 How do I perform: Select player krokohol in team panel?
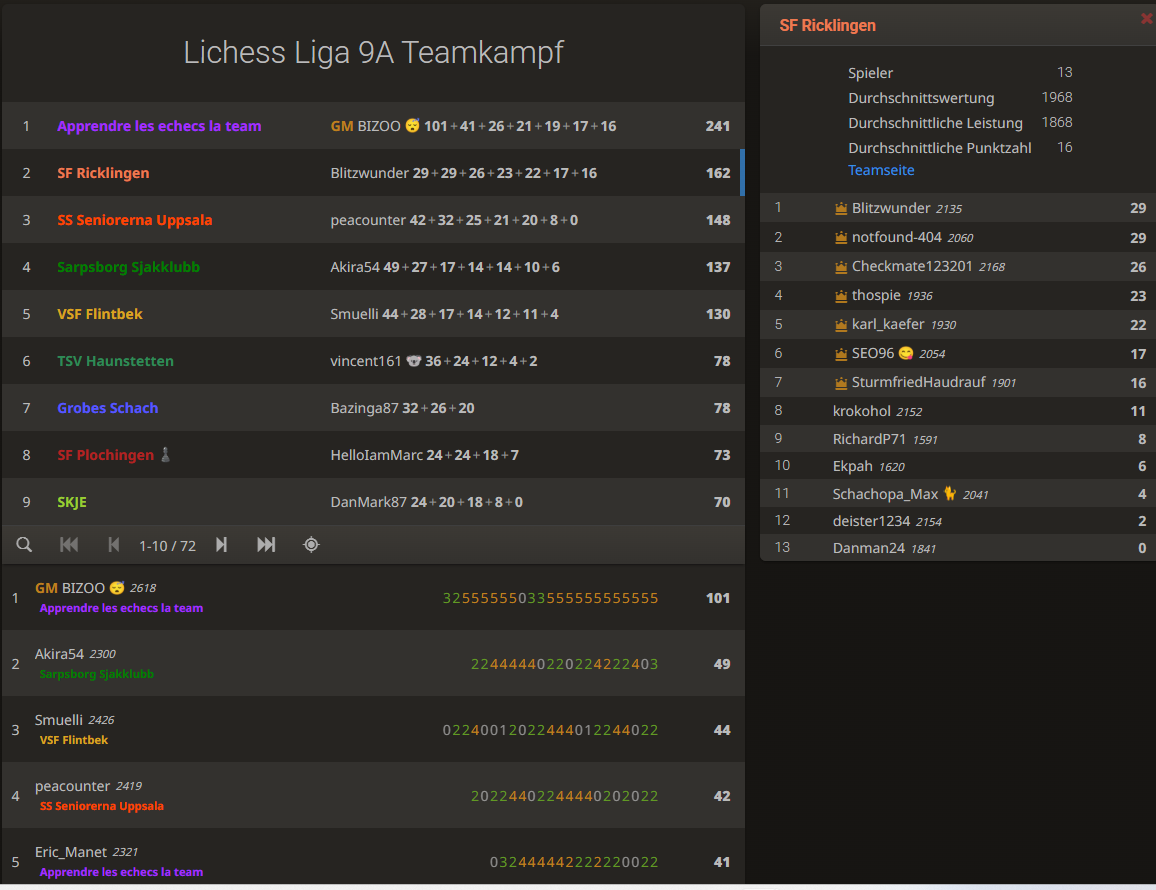(958, 411)
